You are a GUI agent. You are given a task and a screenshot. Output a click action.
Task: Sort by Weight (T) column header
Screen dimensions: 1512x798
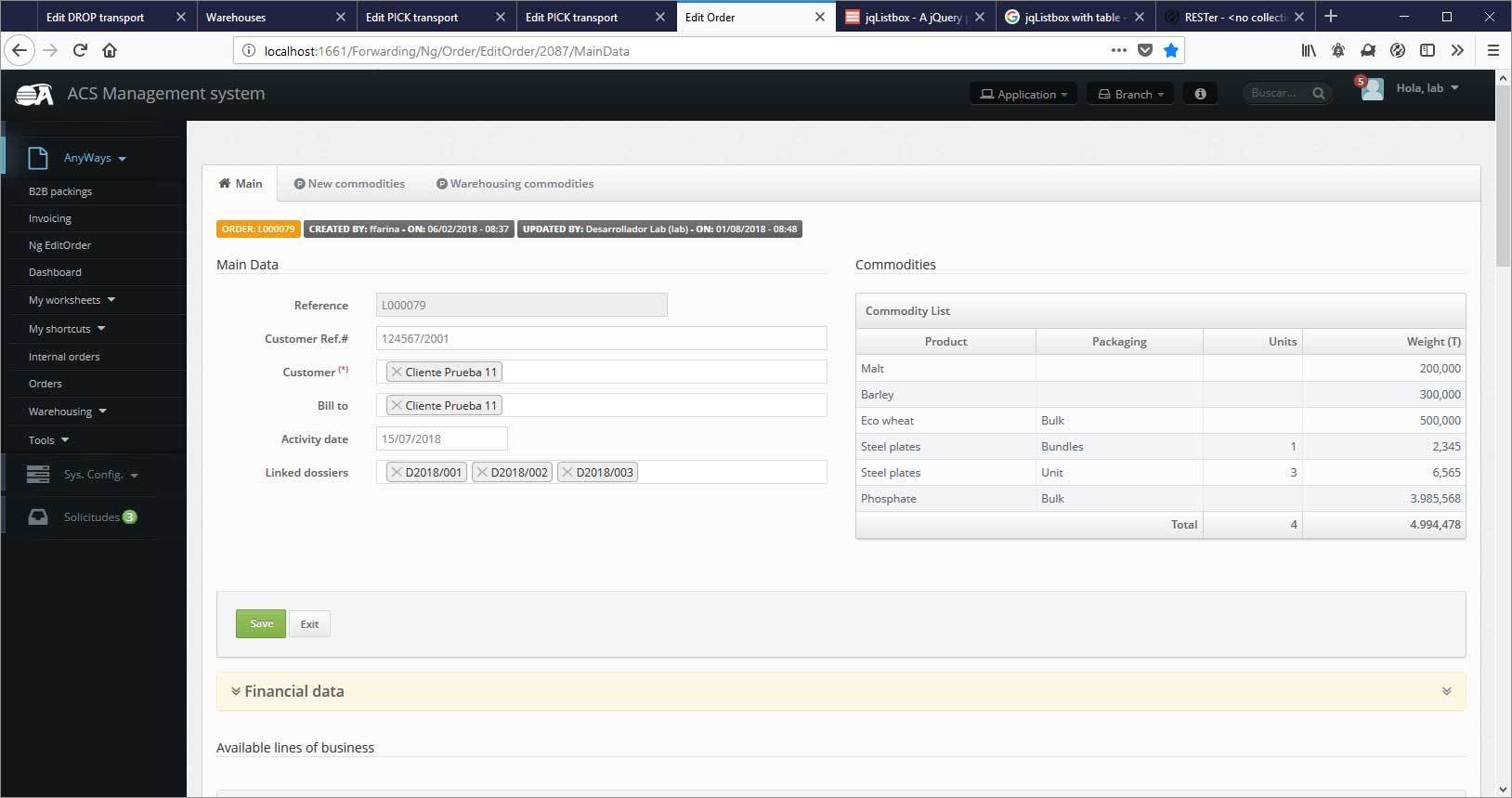1384,342
